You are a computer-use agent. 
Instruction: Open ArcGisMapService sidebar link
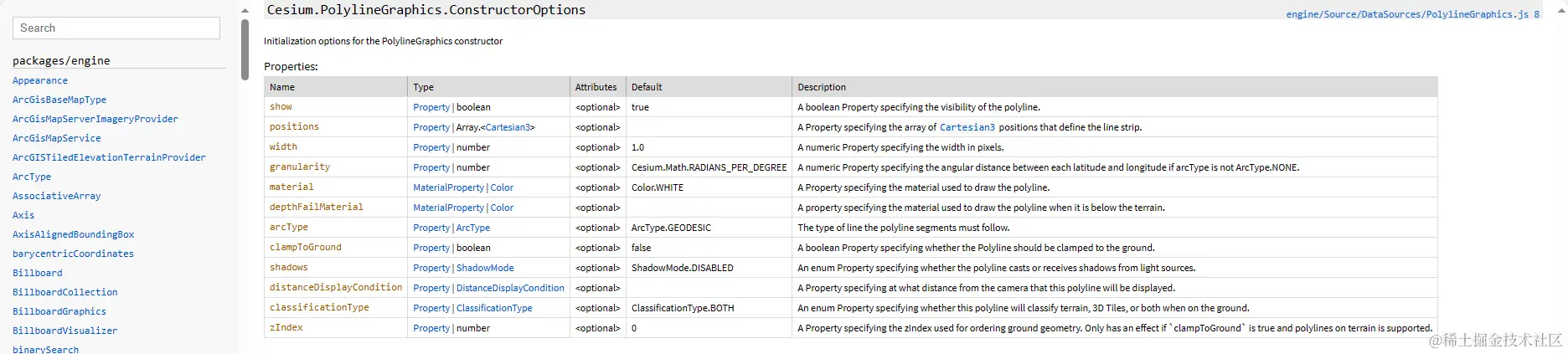pos(57,138)
